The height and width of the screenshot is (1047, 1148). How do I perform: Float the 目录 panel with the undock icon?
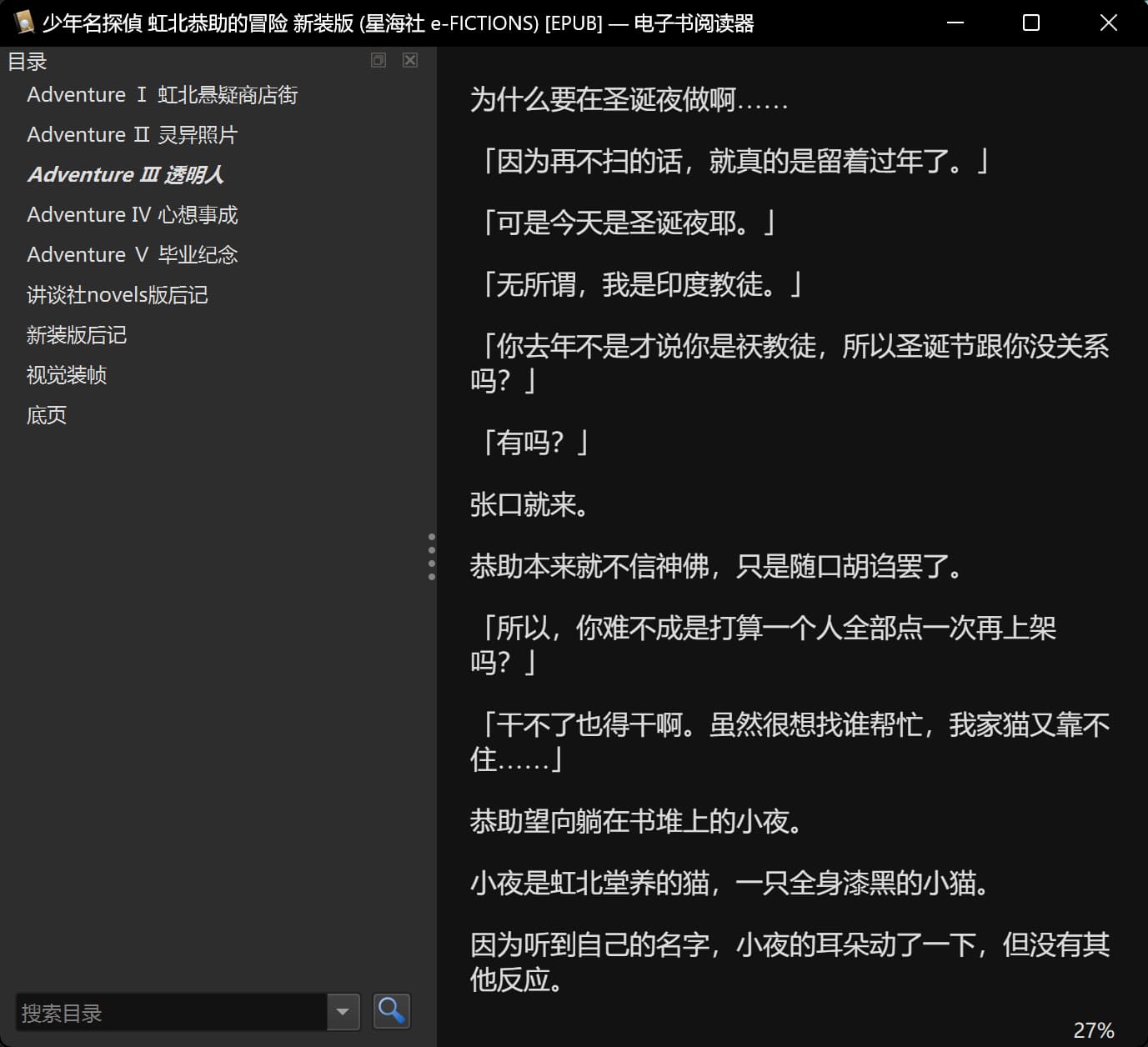[x=378, y=60]
